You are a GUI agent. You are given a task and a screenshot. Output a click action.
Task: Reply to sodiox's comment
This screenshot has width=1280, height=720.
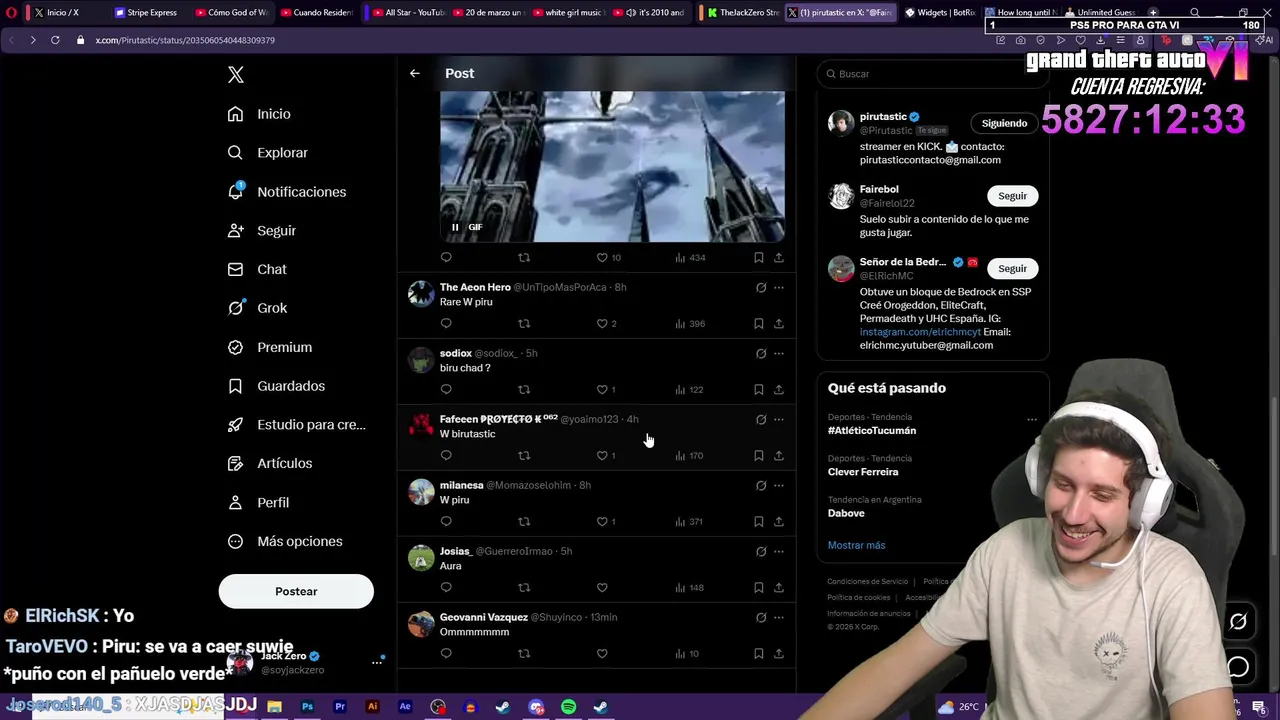pos(446,389)
